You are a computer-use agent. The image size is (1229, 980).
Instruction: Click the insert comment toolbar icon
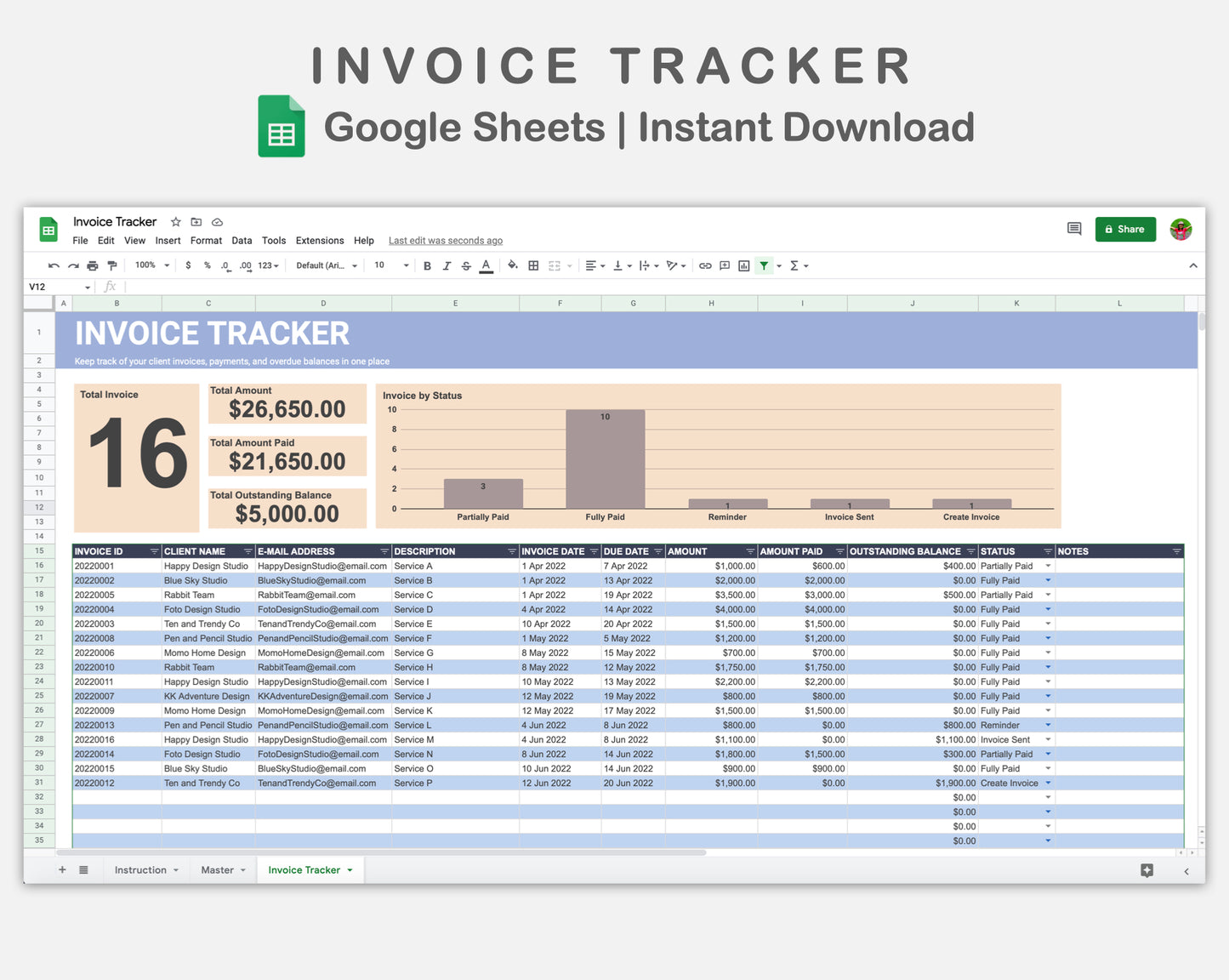coord(725,266)
